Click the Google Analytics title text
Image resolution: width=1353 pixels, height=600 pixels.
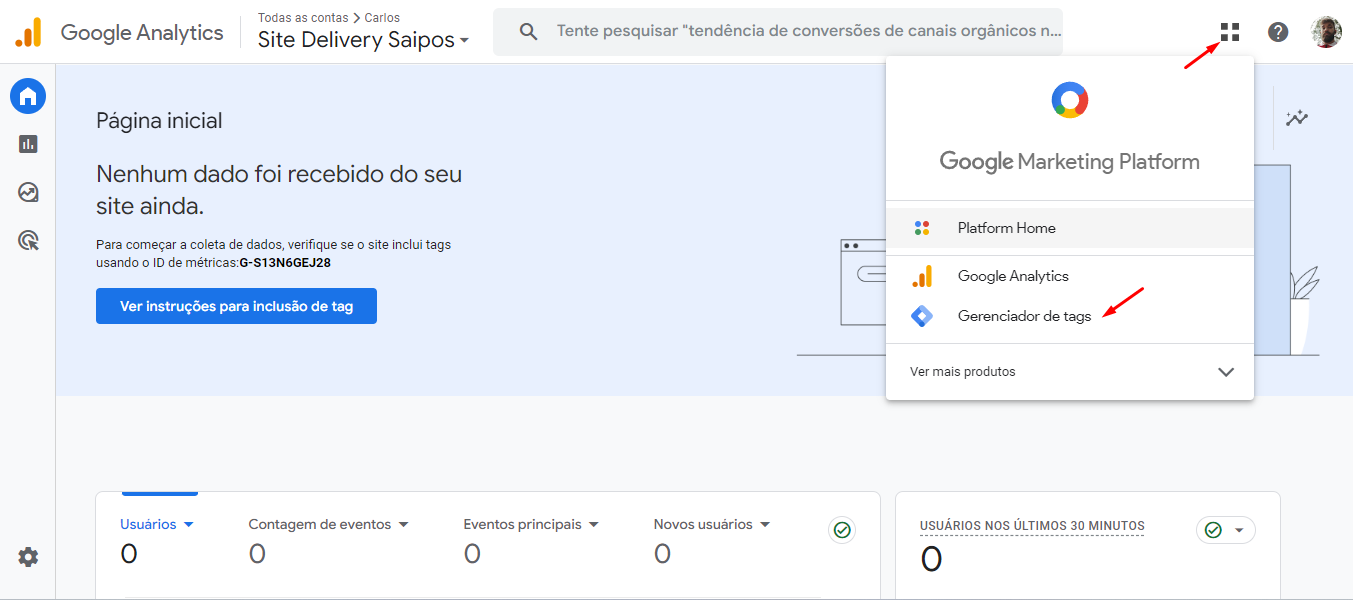[x=142, y=33]
